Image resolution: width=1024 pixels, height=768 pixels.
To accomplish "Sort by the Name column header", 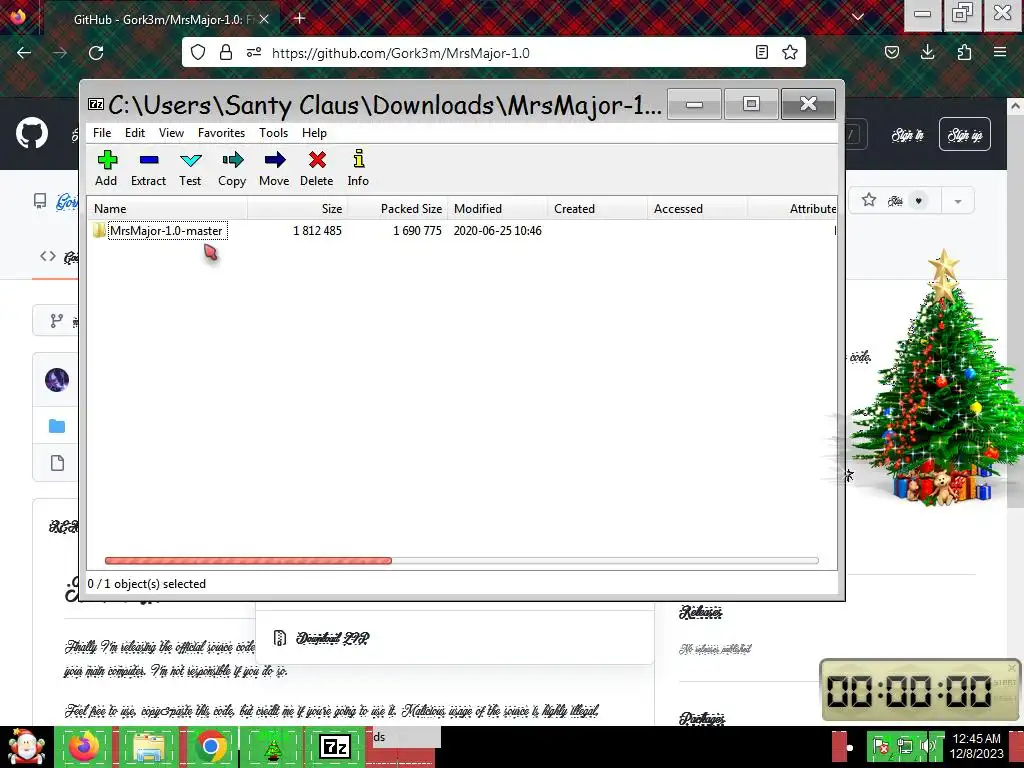I will click(167, 209).
